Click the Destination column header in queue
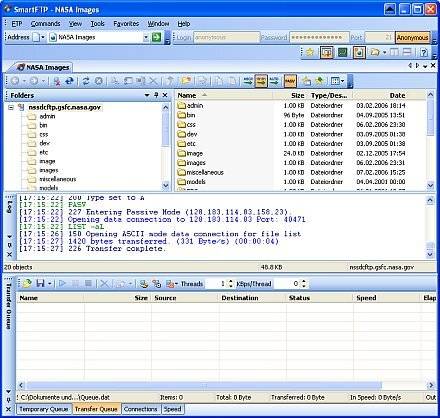440x418 pixels. (x=252, y=298)
